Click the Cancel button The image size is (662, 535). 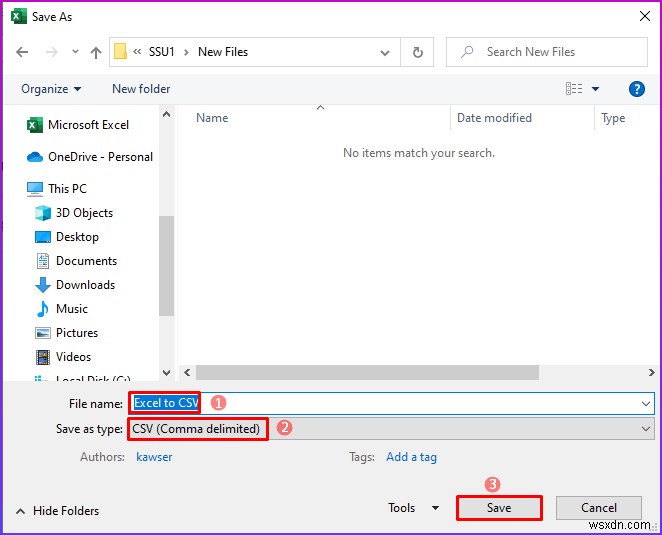coord(599,508)
